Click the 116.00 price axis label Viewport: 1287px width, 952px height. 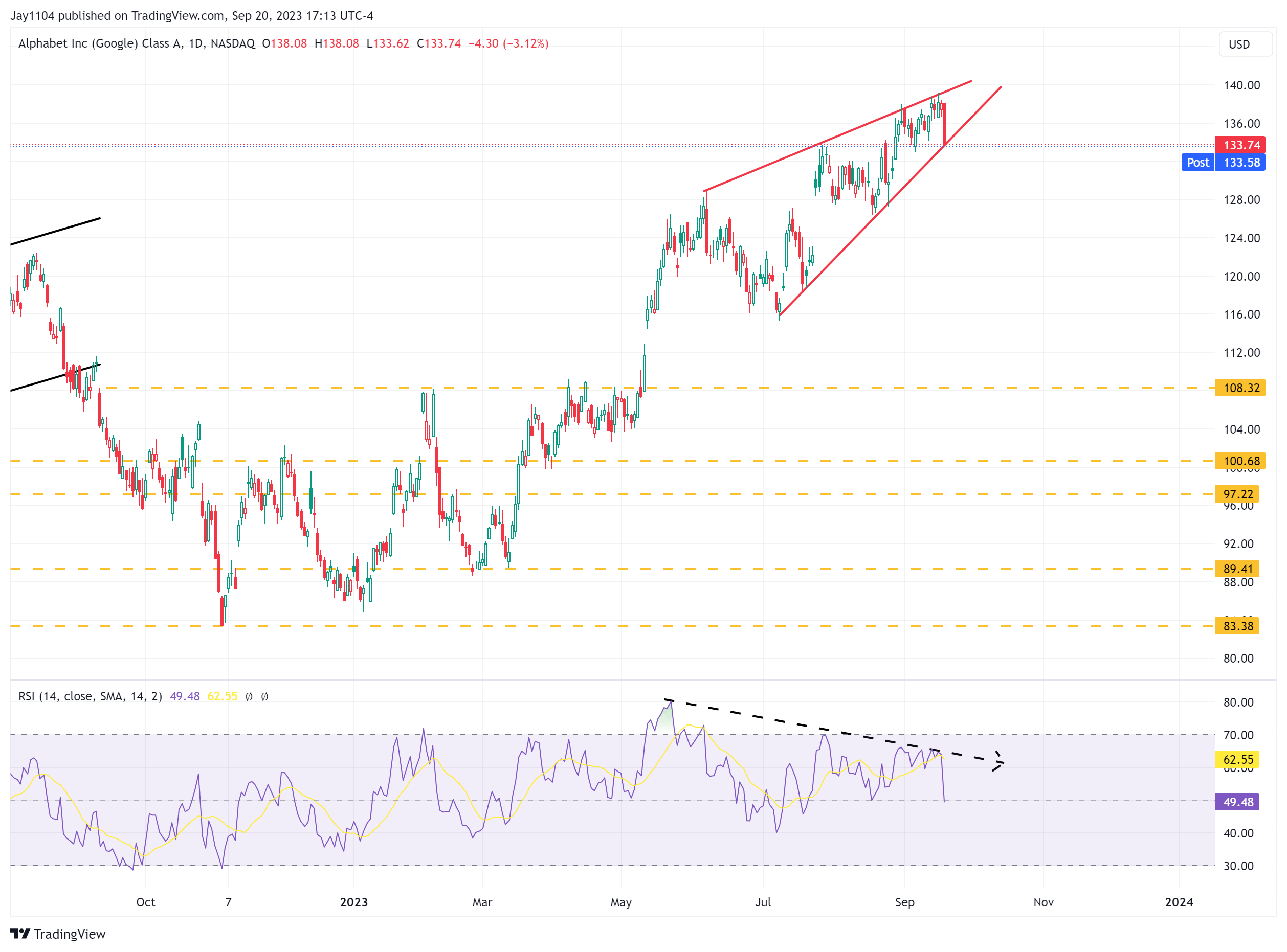pos(1241,314)
